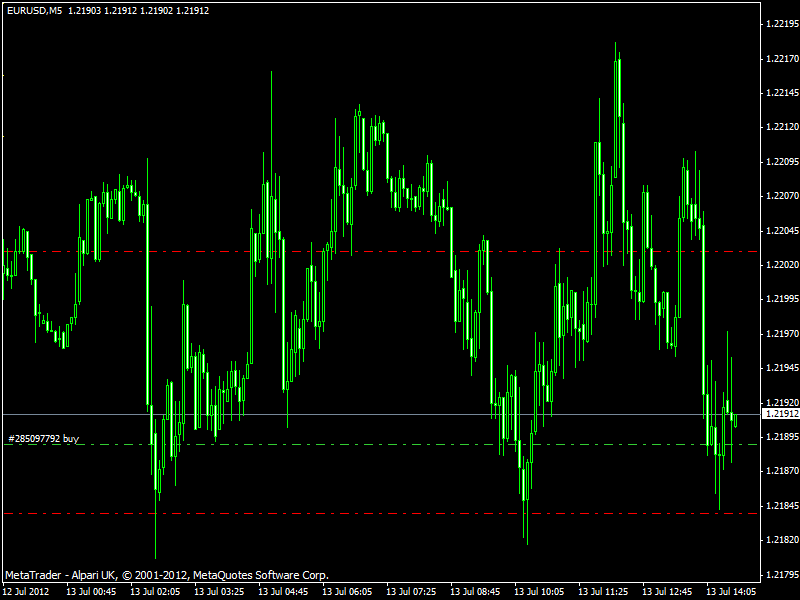Click the 1.21870 price scale label
The image size is (800, 600).
(783, 471)
